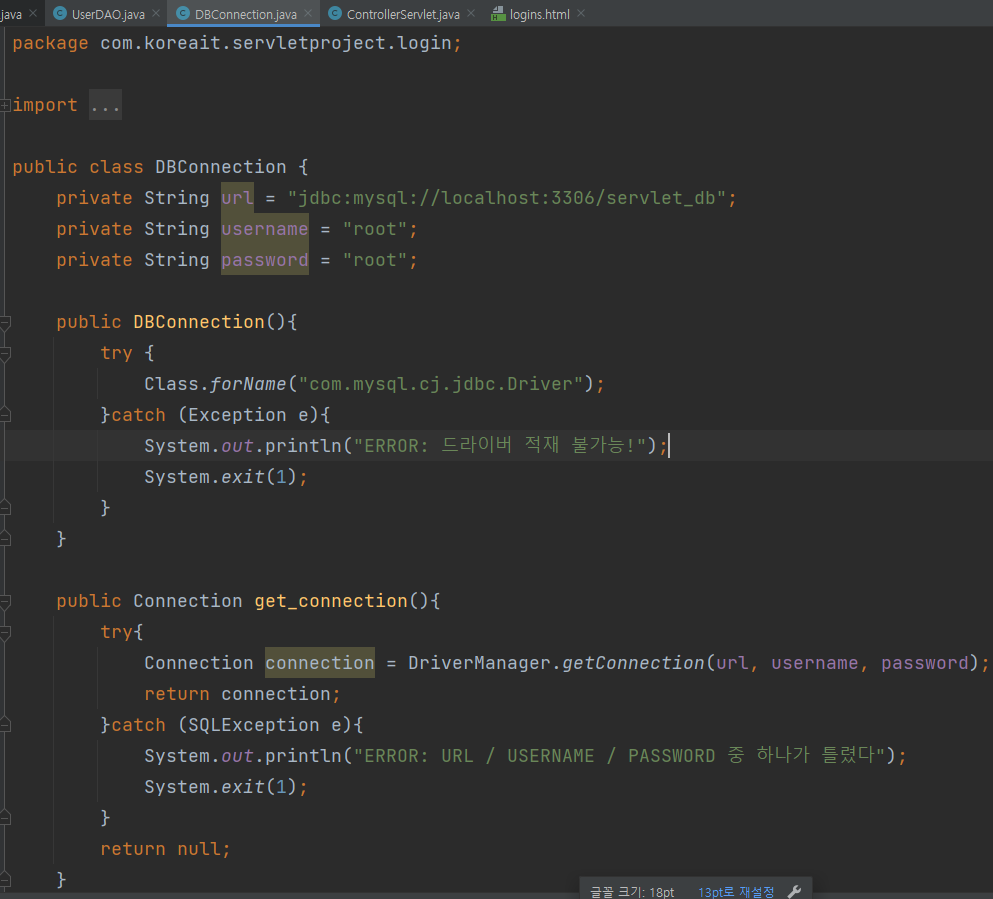Click the 'username' argument in getConnection call
This screenshot has height=899, width=993.
pyautogui.click(x=814, y=663)
